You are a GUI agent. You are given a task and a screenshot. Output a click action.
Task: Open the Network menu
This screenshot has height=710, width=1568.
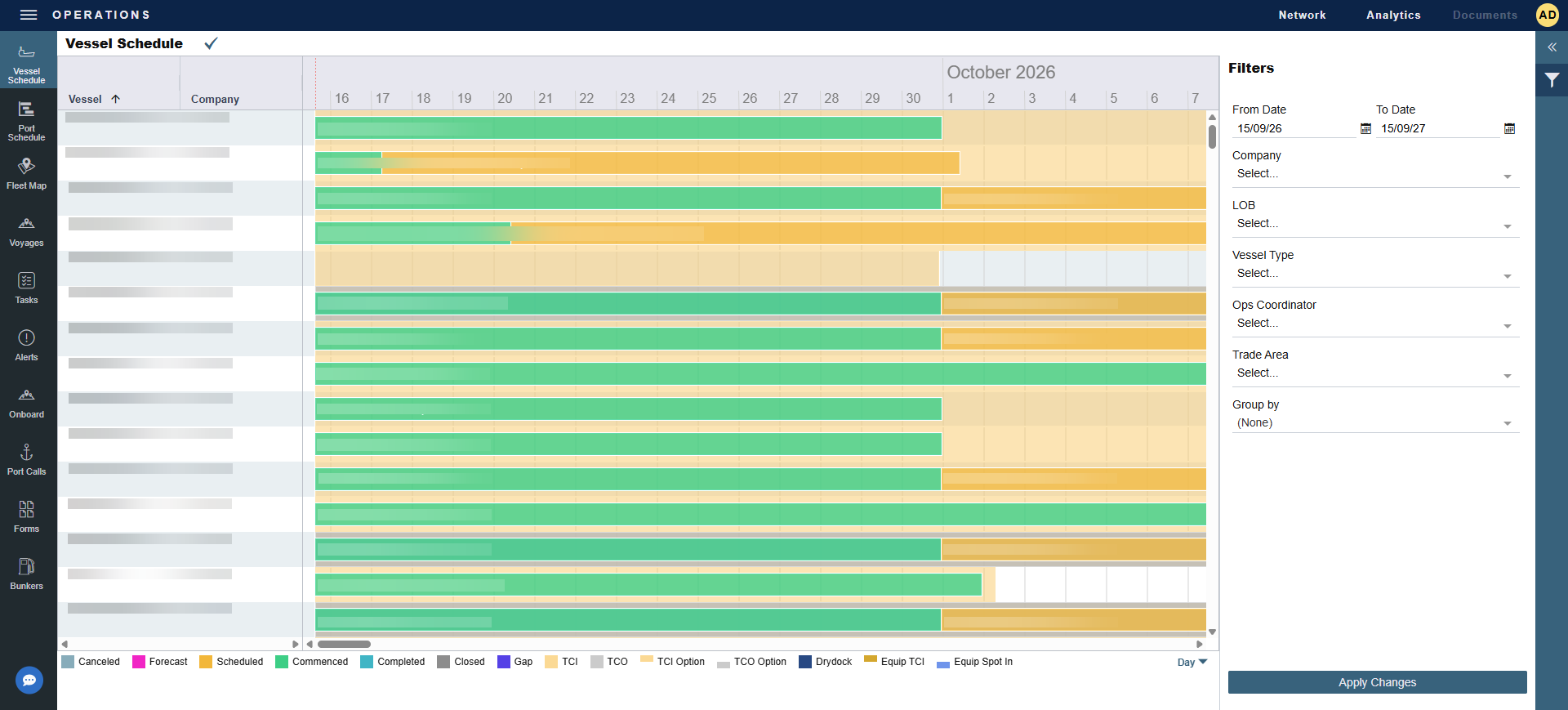click(1302, 15)
